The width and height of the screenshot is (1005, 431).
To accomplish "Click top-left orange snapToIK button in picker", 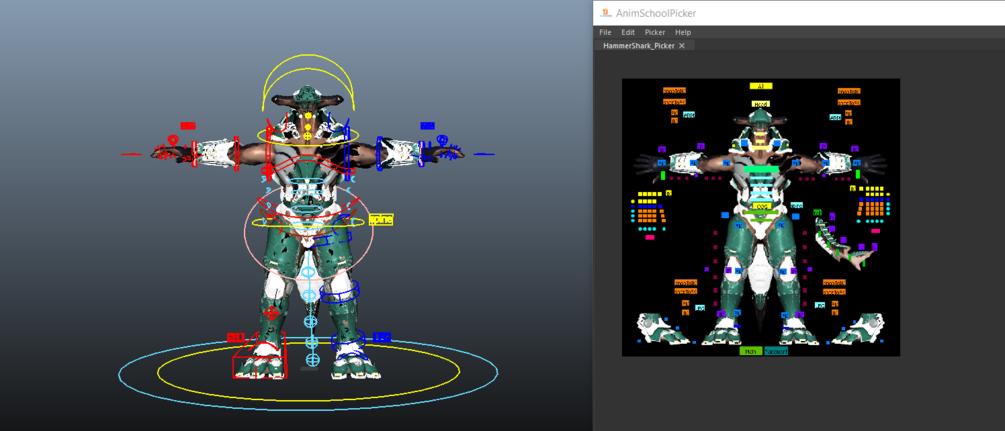I will pos(674,90).
